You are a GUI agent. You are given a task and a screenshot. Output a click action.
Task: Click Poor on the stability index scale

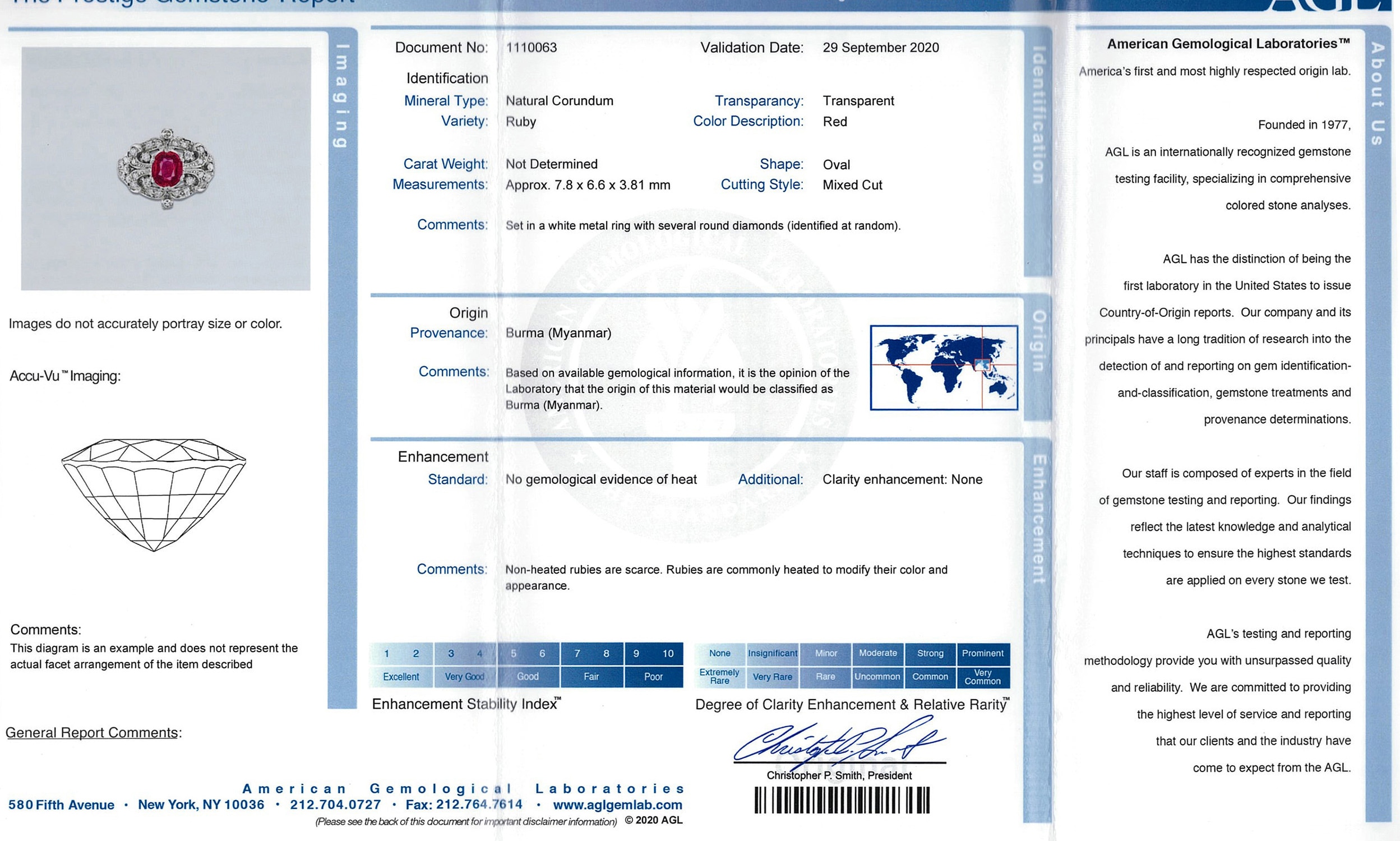point(653,677)
